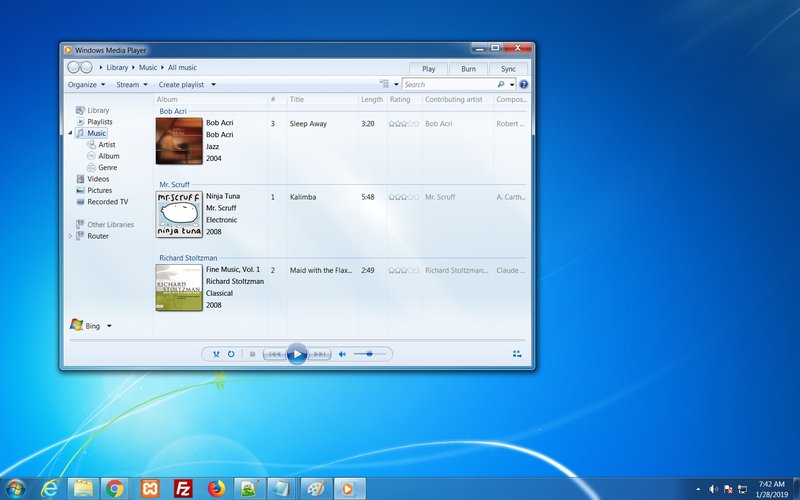
Task: Open the Organize menu
Action: pyautogui.click(x=86, y=85)
